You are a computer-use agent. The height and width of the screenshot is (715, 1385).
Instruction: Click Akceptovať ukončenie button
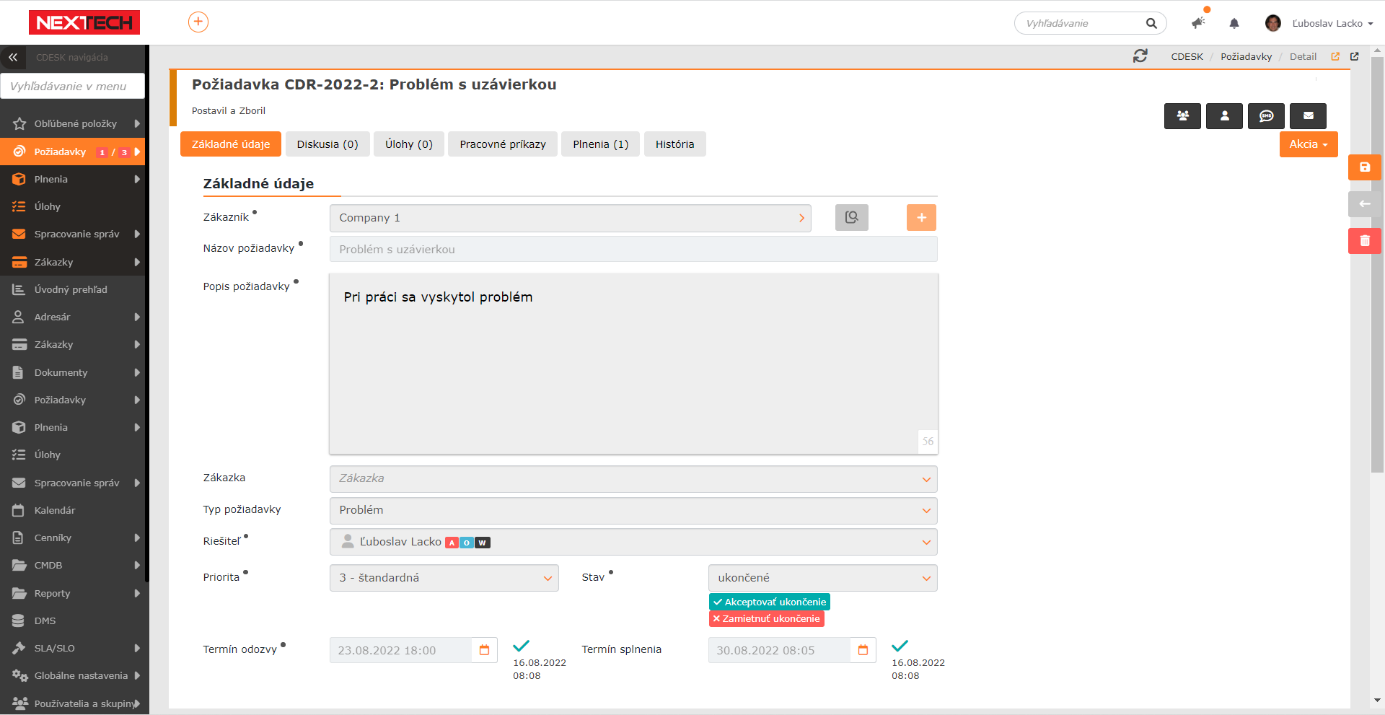coord(769,602)
